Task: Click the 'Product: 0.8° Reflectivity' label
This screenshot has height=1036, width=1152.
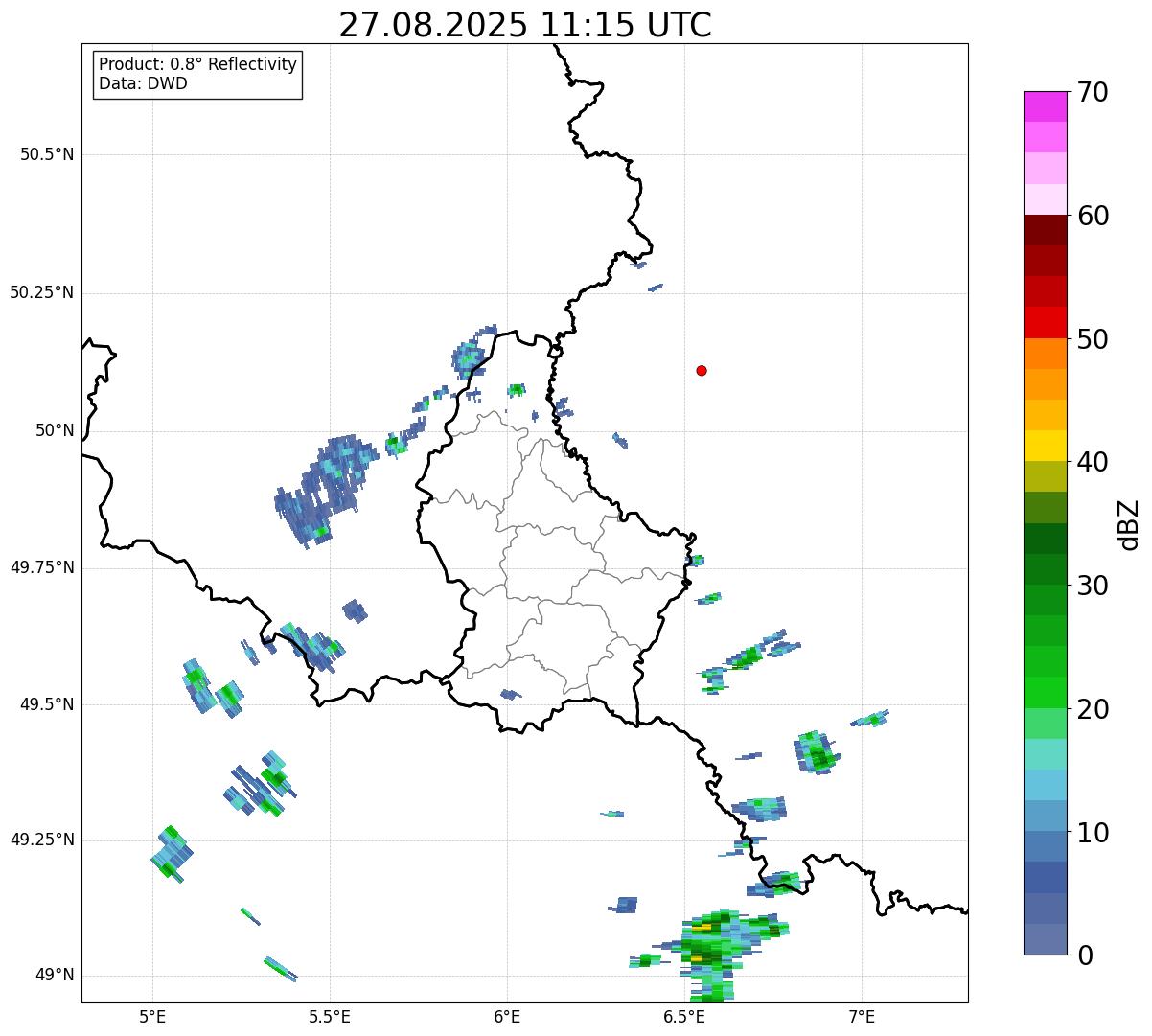Action: [x=198, y=64]
